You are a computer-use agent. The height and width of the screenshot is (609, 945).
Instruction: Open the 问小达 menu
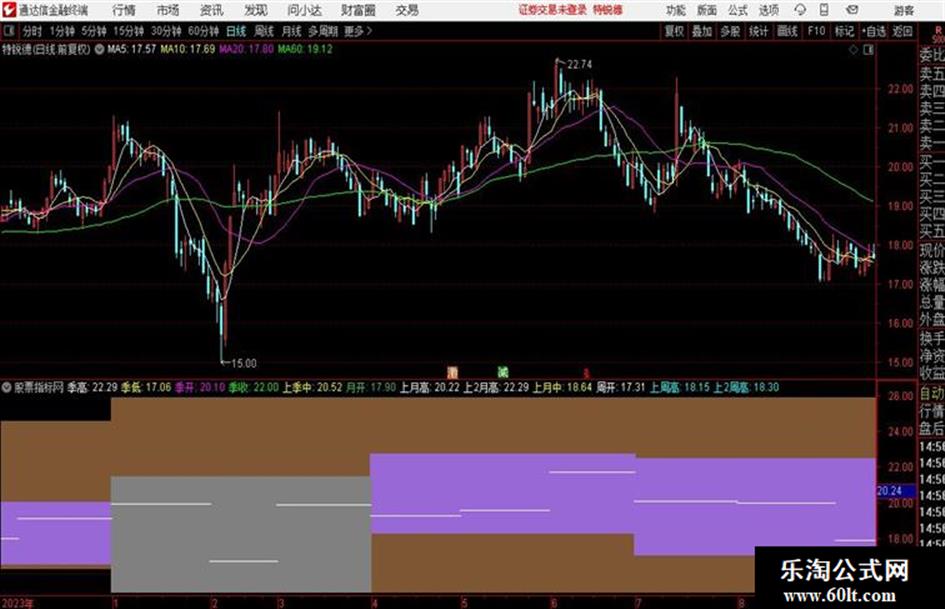304,10
